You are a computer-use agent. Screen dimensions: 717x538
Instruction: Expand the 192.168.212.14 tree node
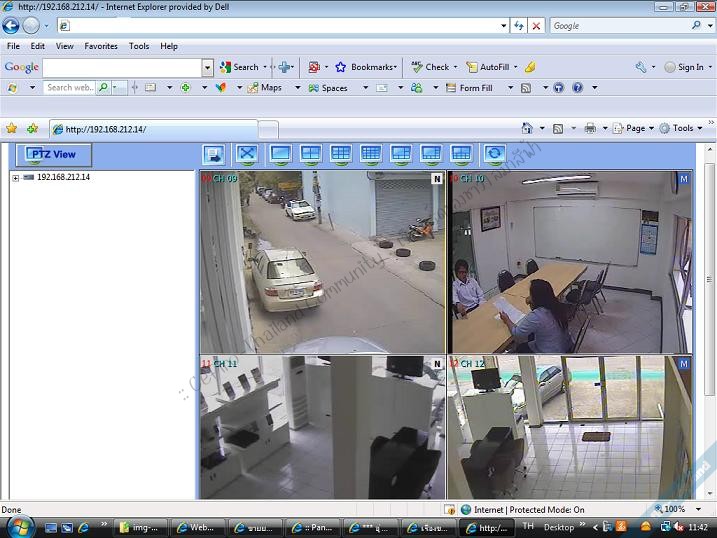point(16,178)
